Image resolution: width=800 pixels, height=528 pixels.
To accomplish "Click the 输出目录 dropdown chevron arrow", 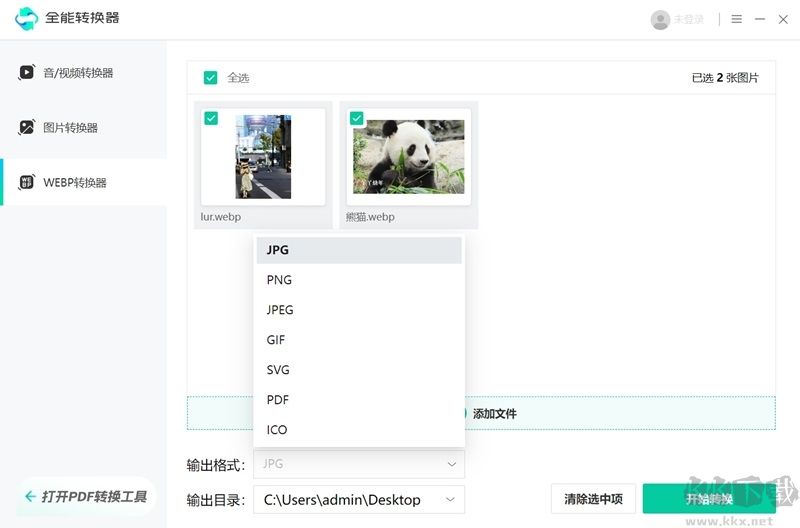I will pyautogui.click(x=450, y=499).
